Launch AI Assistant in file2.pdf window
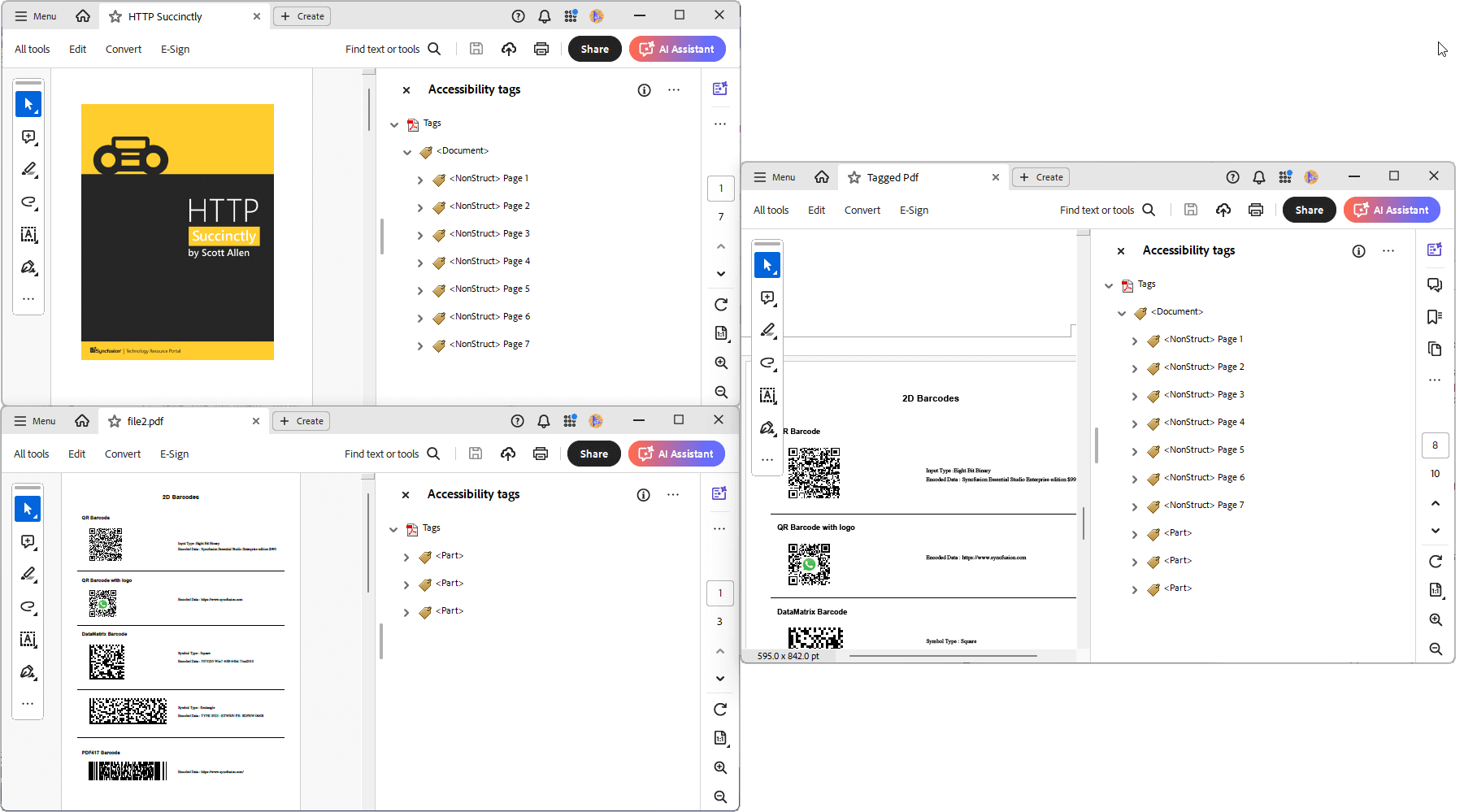 pos(676,454)
